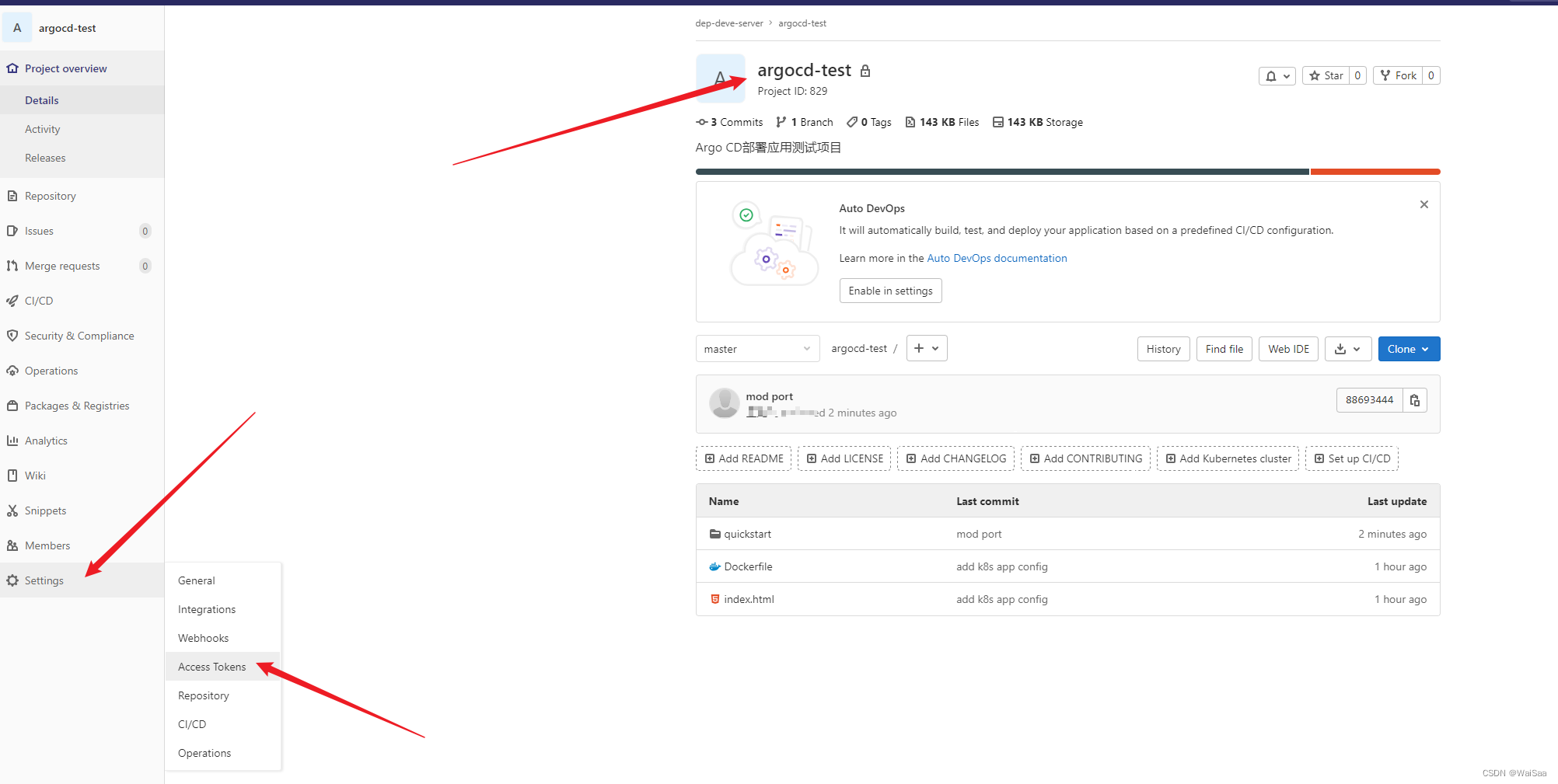Click dep-deve-server breadcrumb

729,23
